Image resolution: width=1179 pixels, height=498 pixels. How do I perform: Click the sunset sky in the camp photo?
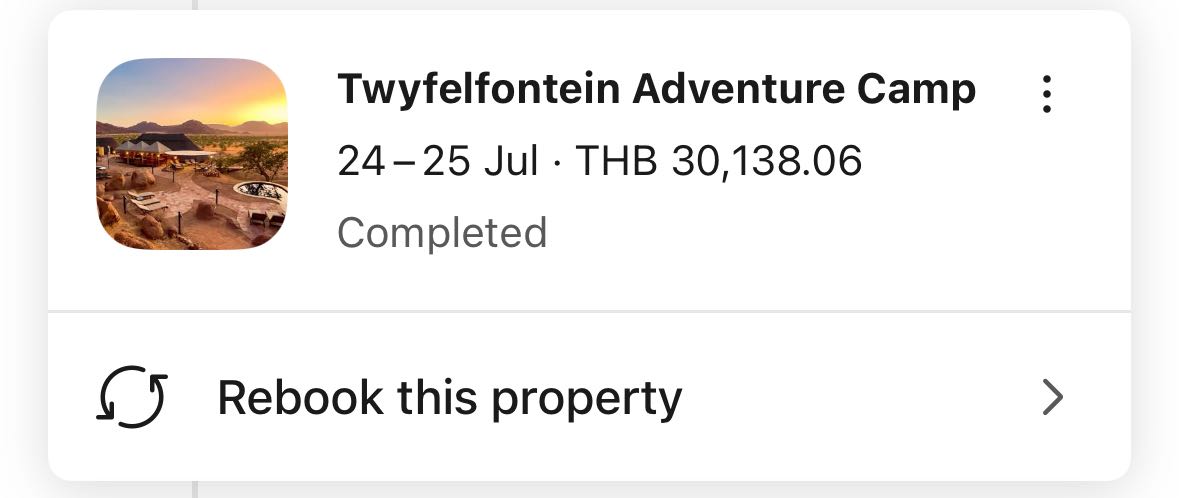pos(192,89)
